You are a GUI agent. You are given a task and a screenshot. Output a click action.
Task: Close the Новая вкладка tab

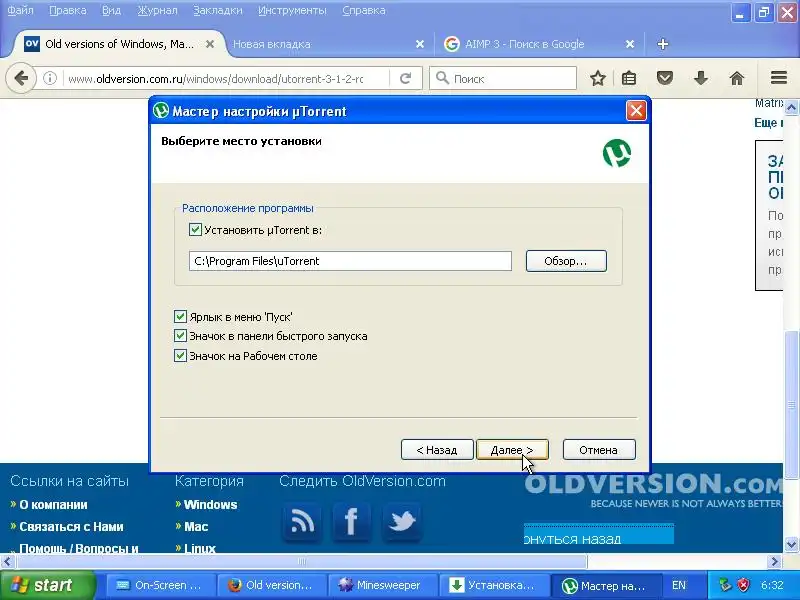(420, 44)
